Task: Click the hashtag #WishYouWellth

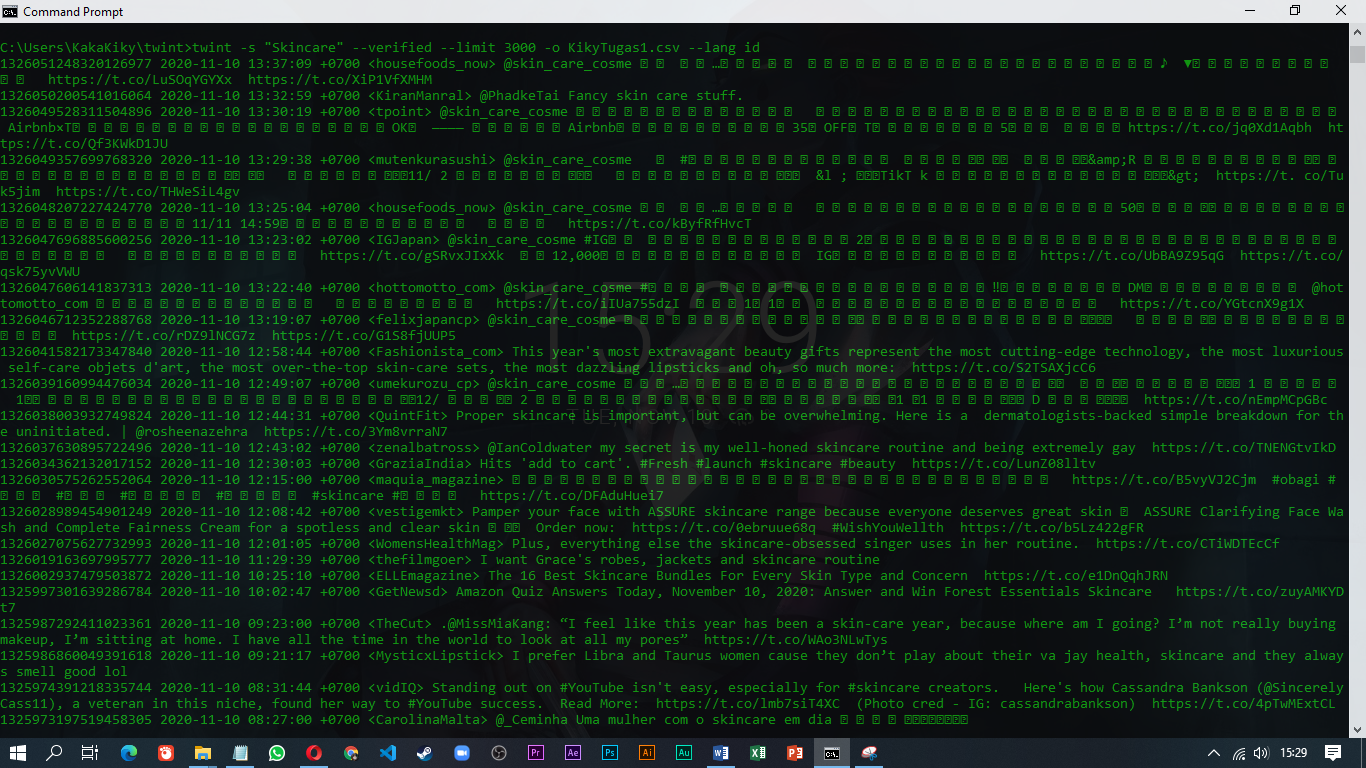Action: tap(888, 528)
